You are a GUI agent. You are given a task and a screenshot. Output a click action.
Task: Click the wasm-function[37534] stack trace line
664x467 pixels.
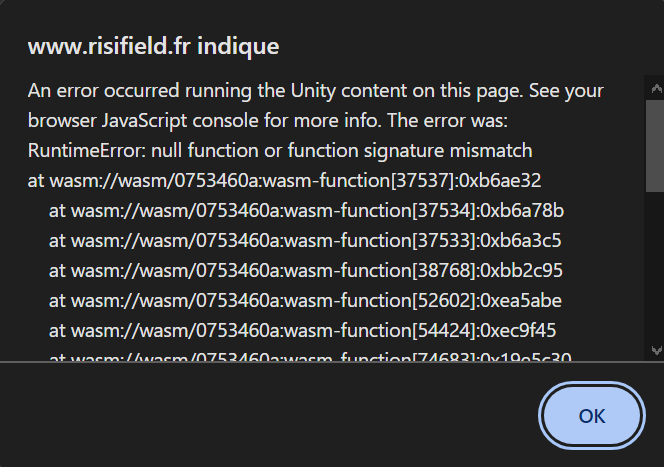tap(306, 210)
